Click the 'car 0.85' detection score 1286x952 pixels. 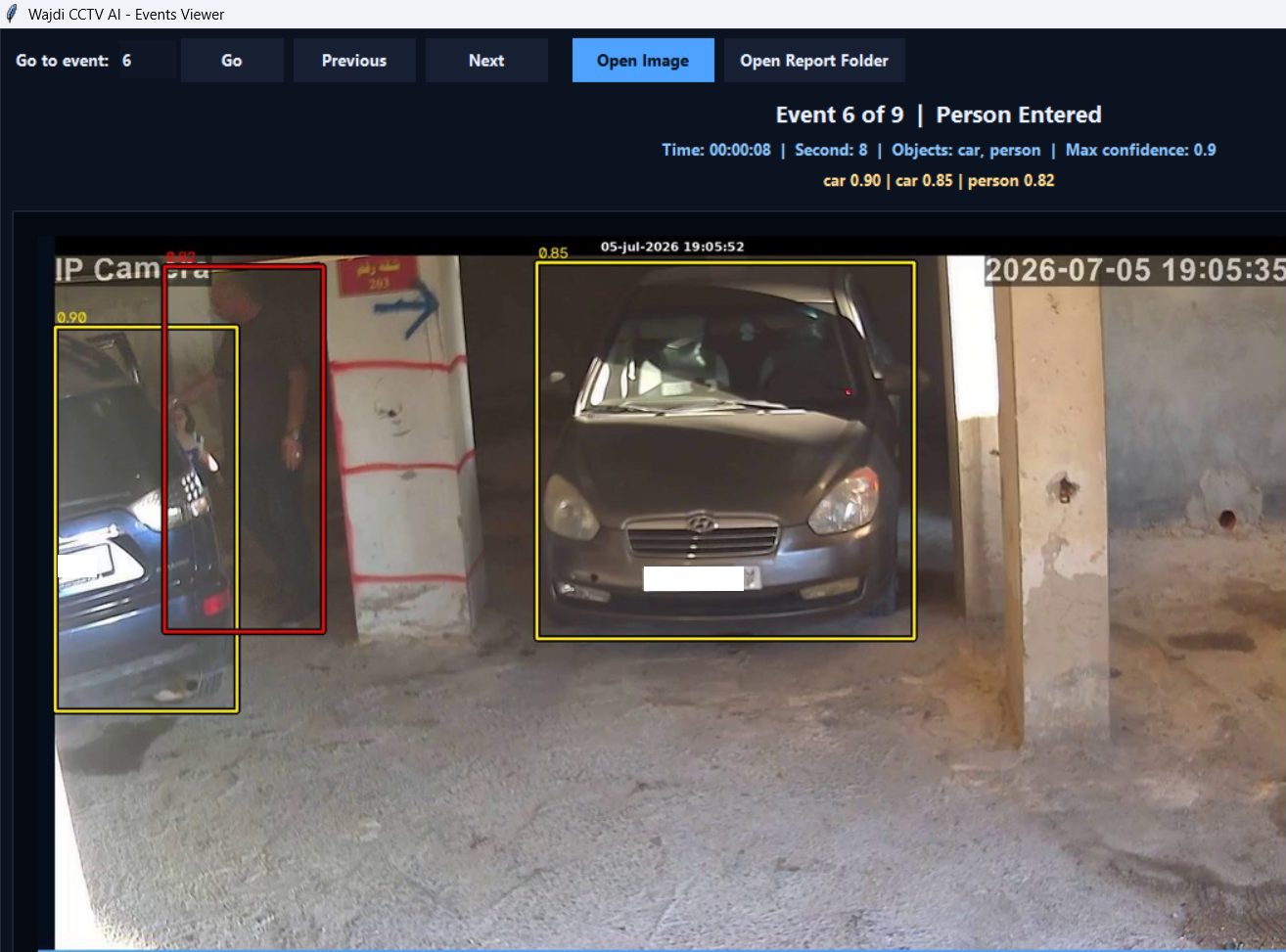point(924,180)
